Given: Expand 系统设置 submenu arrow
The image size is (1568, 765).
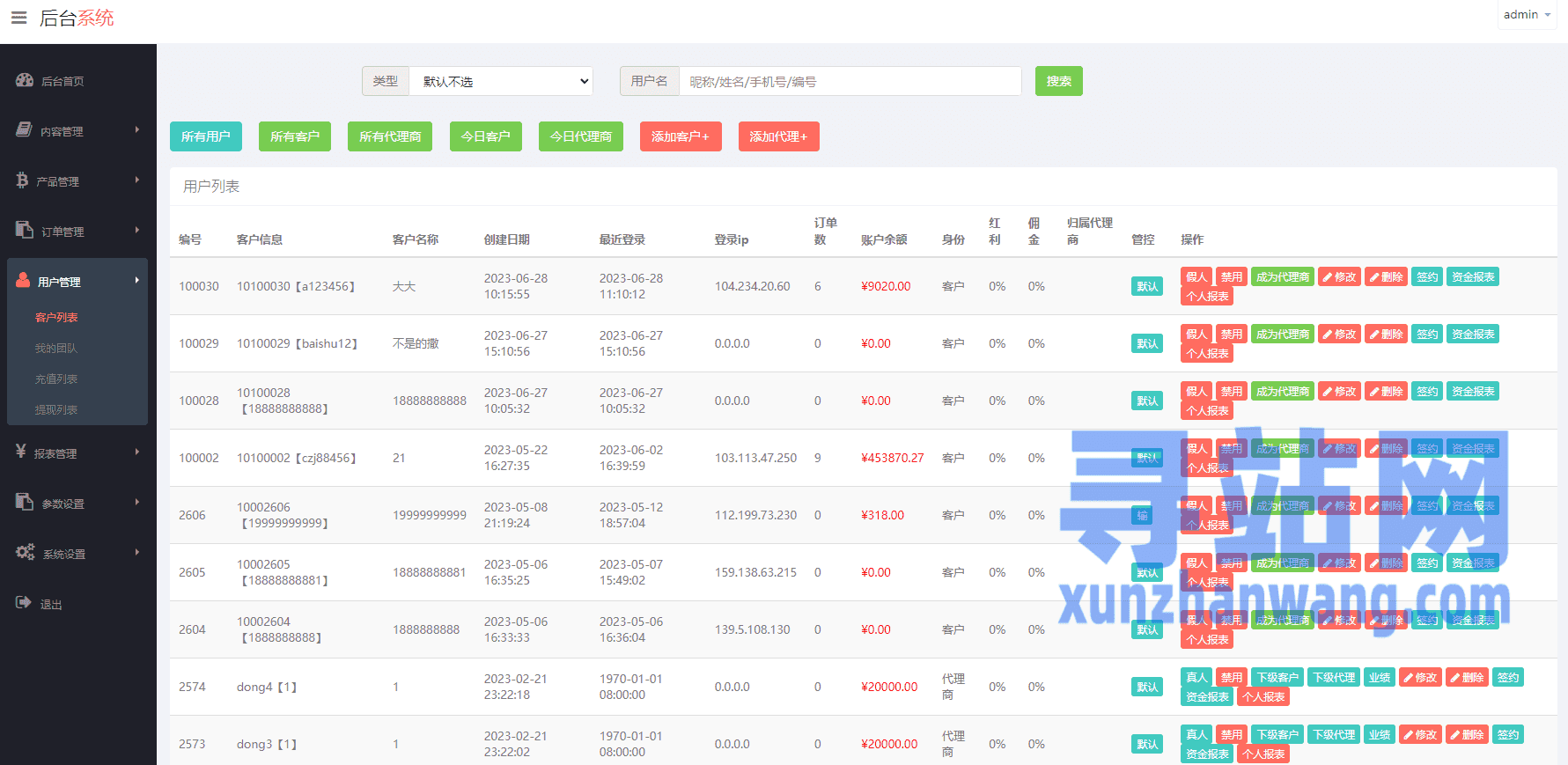Looking at the screenshot, I should 137,553.
